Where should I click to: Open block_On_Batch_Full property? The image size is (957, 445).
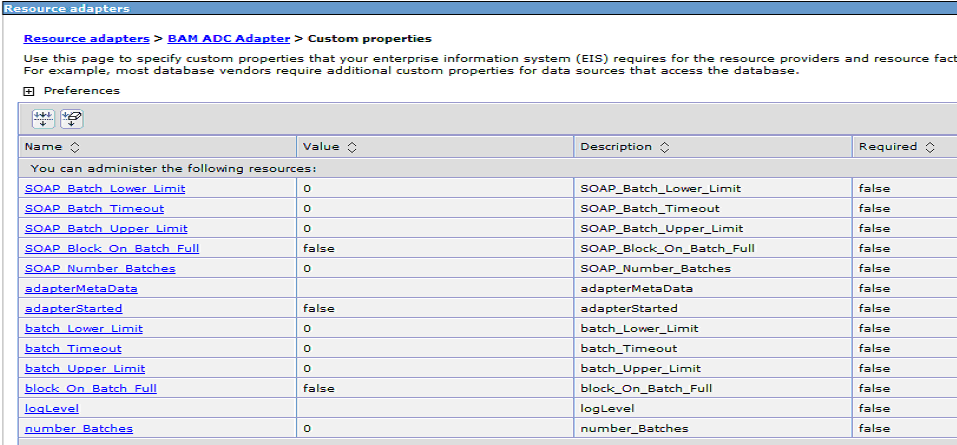(91, 388)
